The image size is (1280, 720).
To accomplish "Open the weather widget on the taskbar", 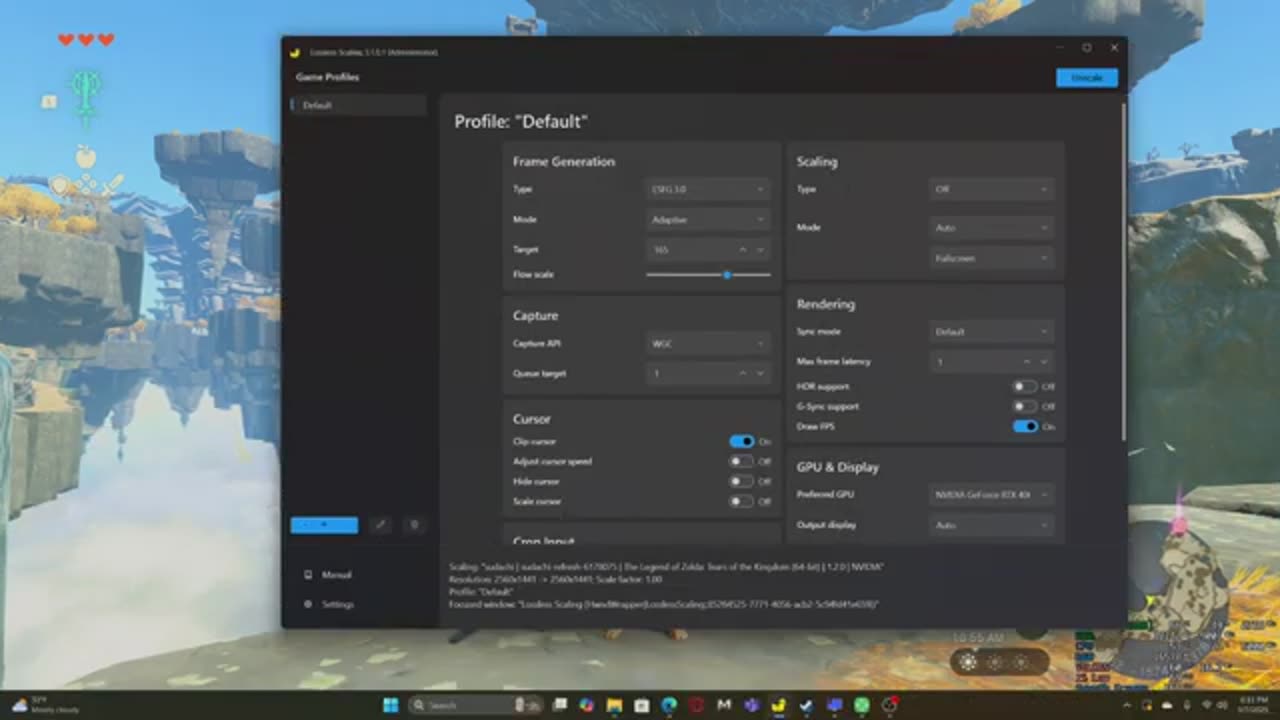I will coord(45,705).
